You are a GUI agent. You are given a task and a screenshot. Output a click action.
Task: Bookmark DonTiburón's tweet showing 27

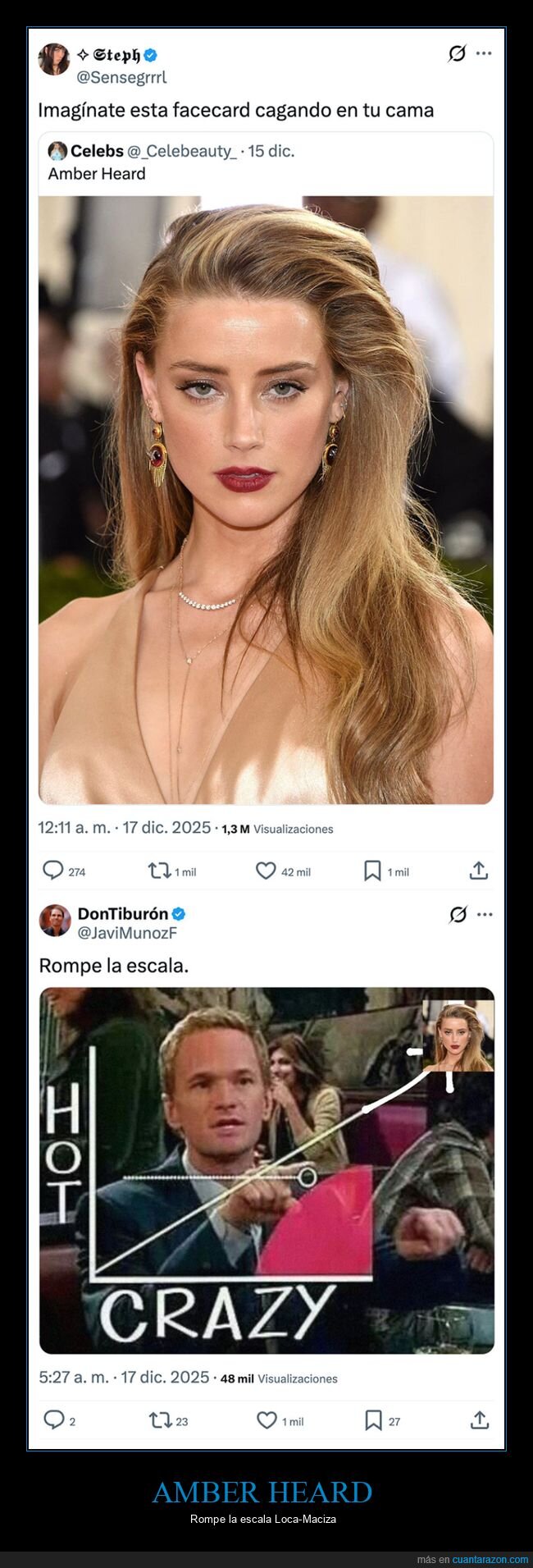coord(373,1419)
